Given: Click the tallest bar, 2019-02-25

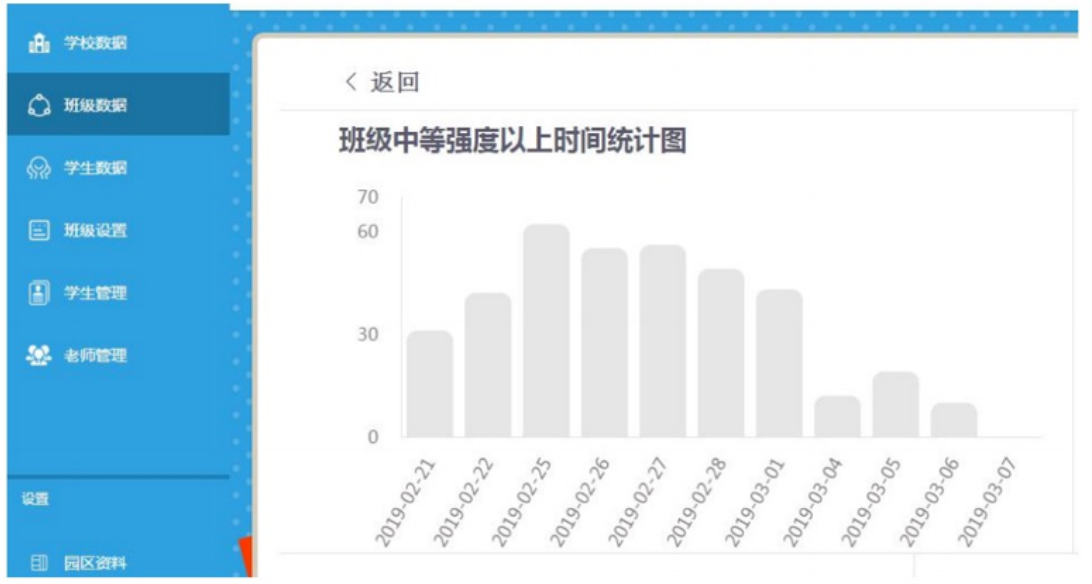Looking at the screenshot, I should point(546,331).
